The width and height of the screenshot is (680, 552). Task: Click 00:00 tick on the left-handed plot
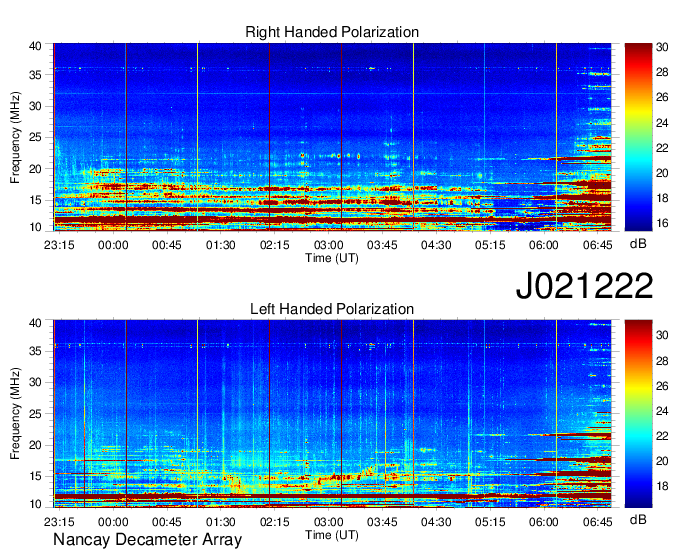[x=113, y=522]
